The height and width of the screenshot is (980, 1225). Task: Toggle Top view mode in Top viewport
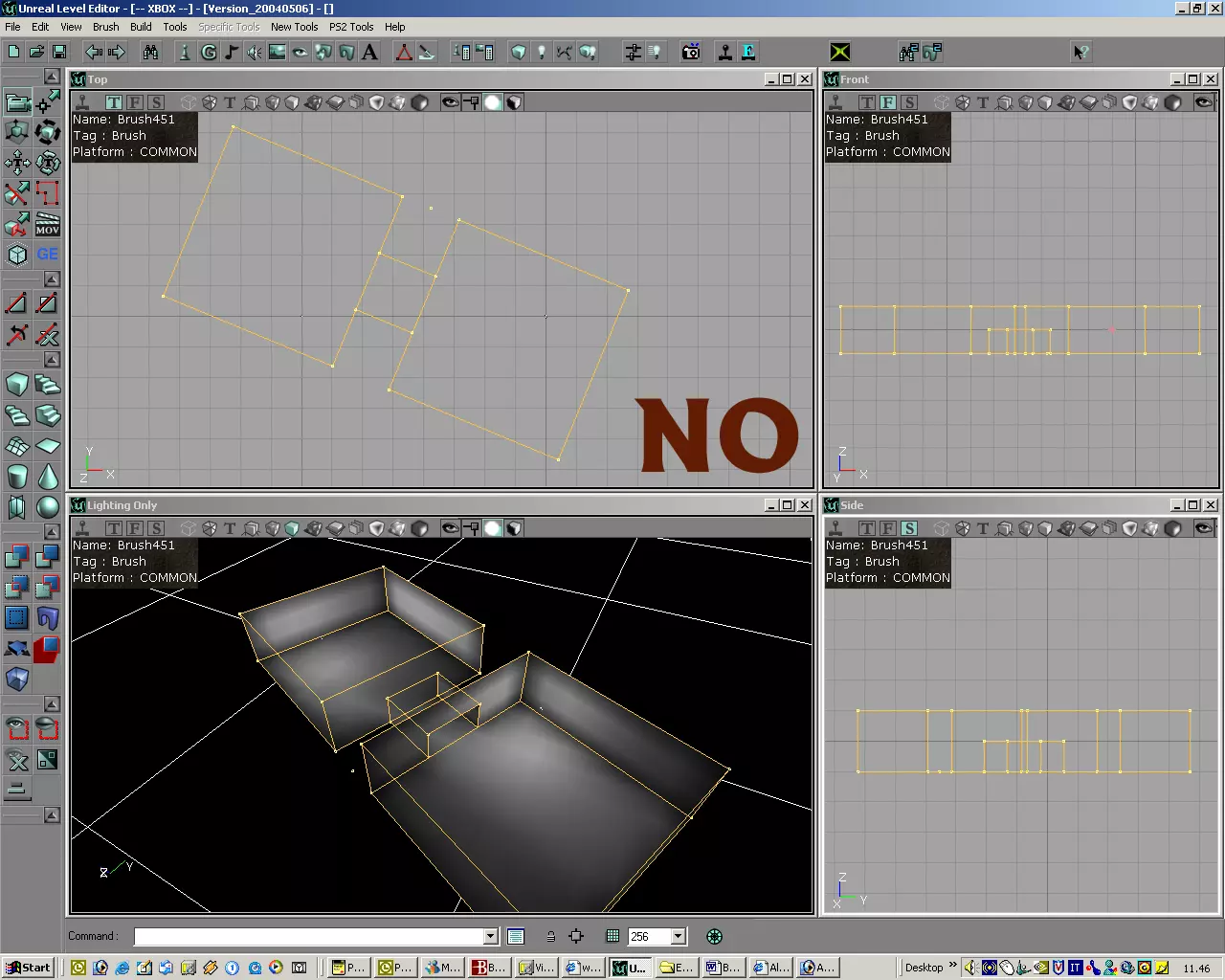[114, 102]
